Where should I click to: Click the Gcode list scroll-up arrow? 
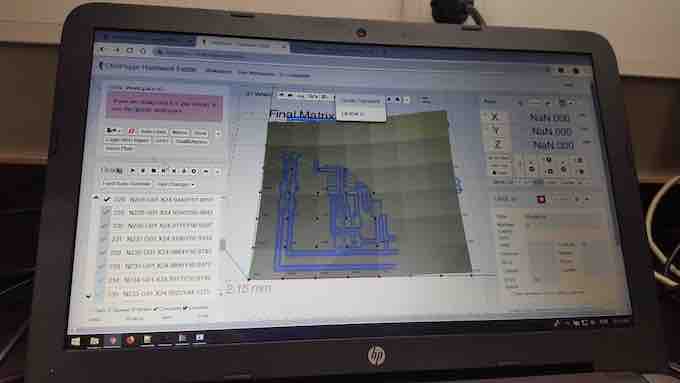click(x=95, y=197)
